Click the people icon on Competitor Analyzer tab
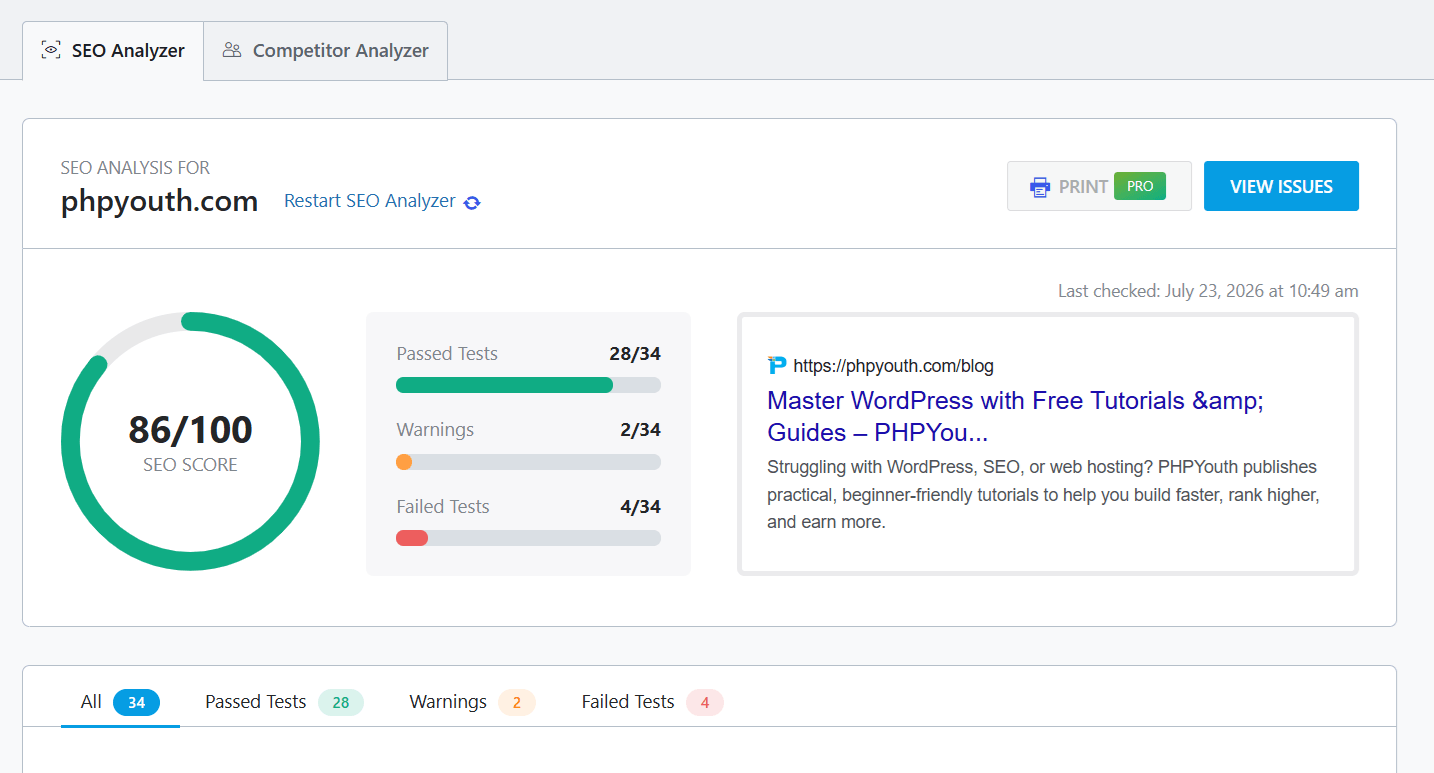 click(232, 50)
